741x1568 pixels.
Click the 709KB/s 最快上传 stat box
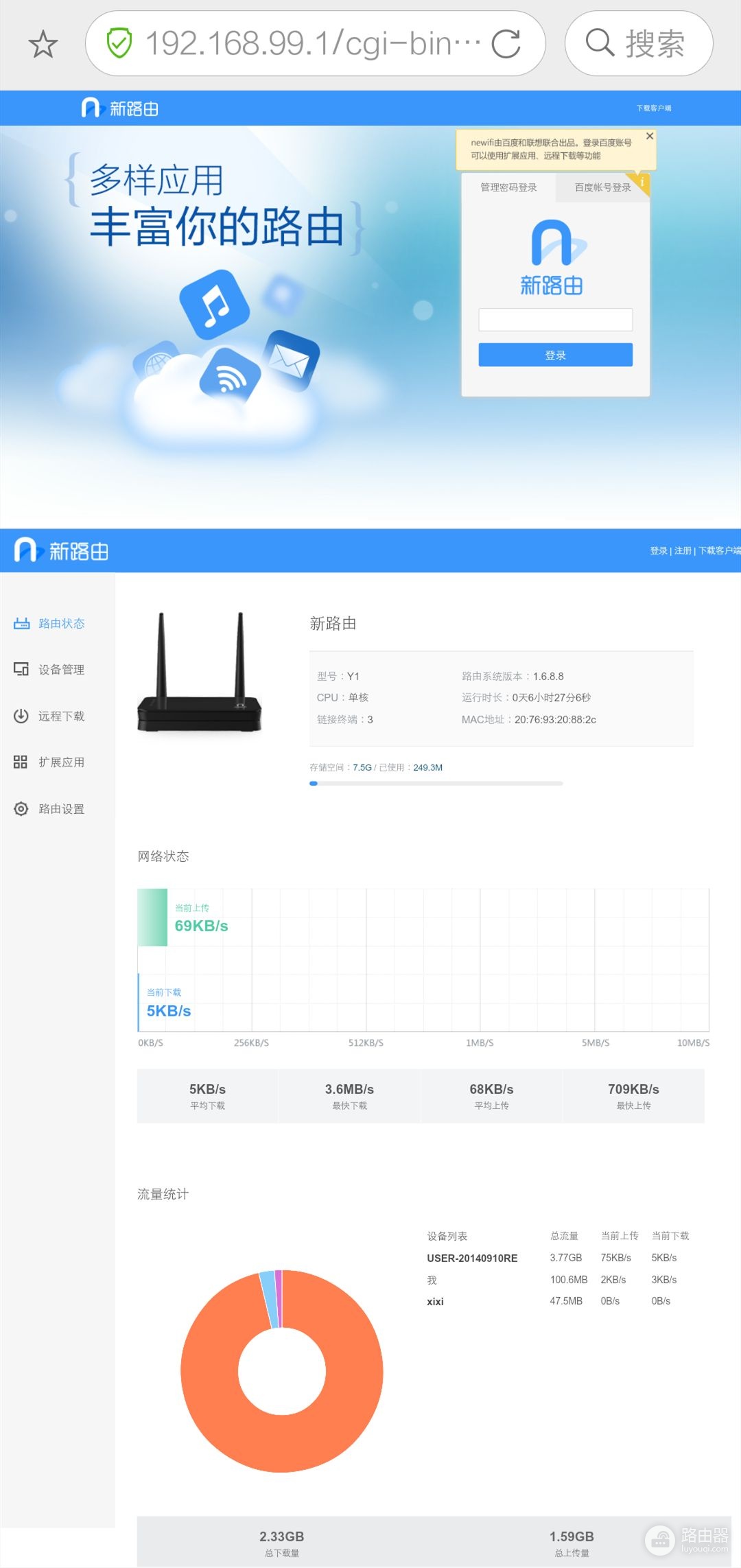pyautogui.click(x=633, y=1096)
